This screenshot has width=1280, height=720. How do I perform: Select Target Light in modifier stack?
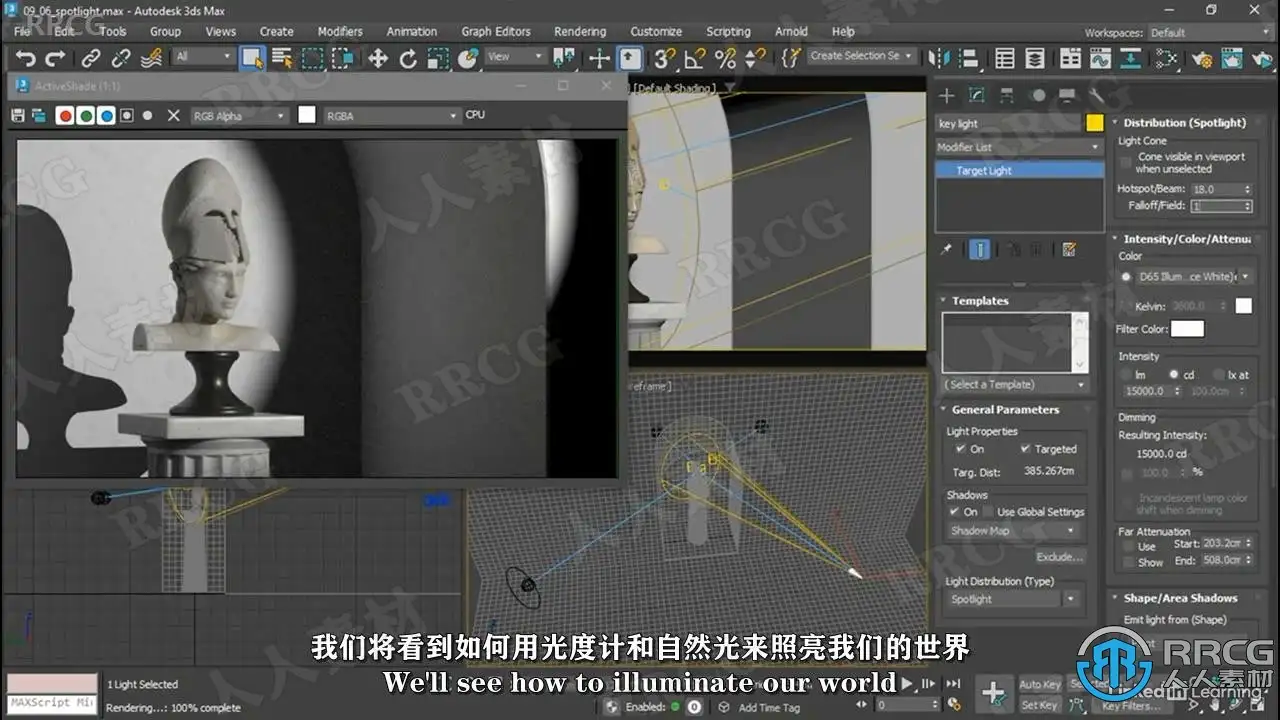click(1018, 171)
